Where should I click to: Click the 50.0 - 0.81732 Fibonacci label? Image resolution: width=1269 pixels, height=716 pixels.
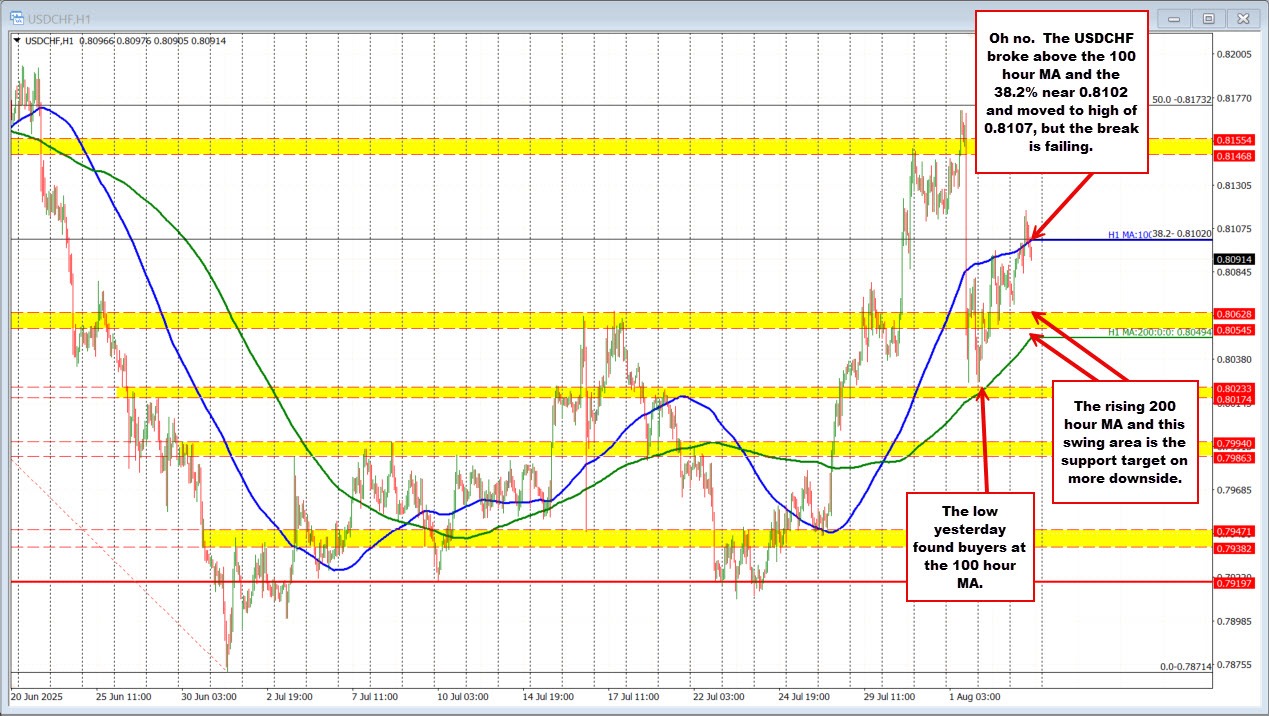(1181, 100)
